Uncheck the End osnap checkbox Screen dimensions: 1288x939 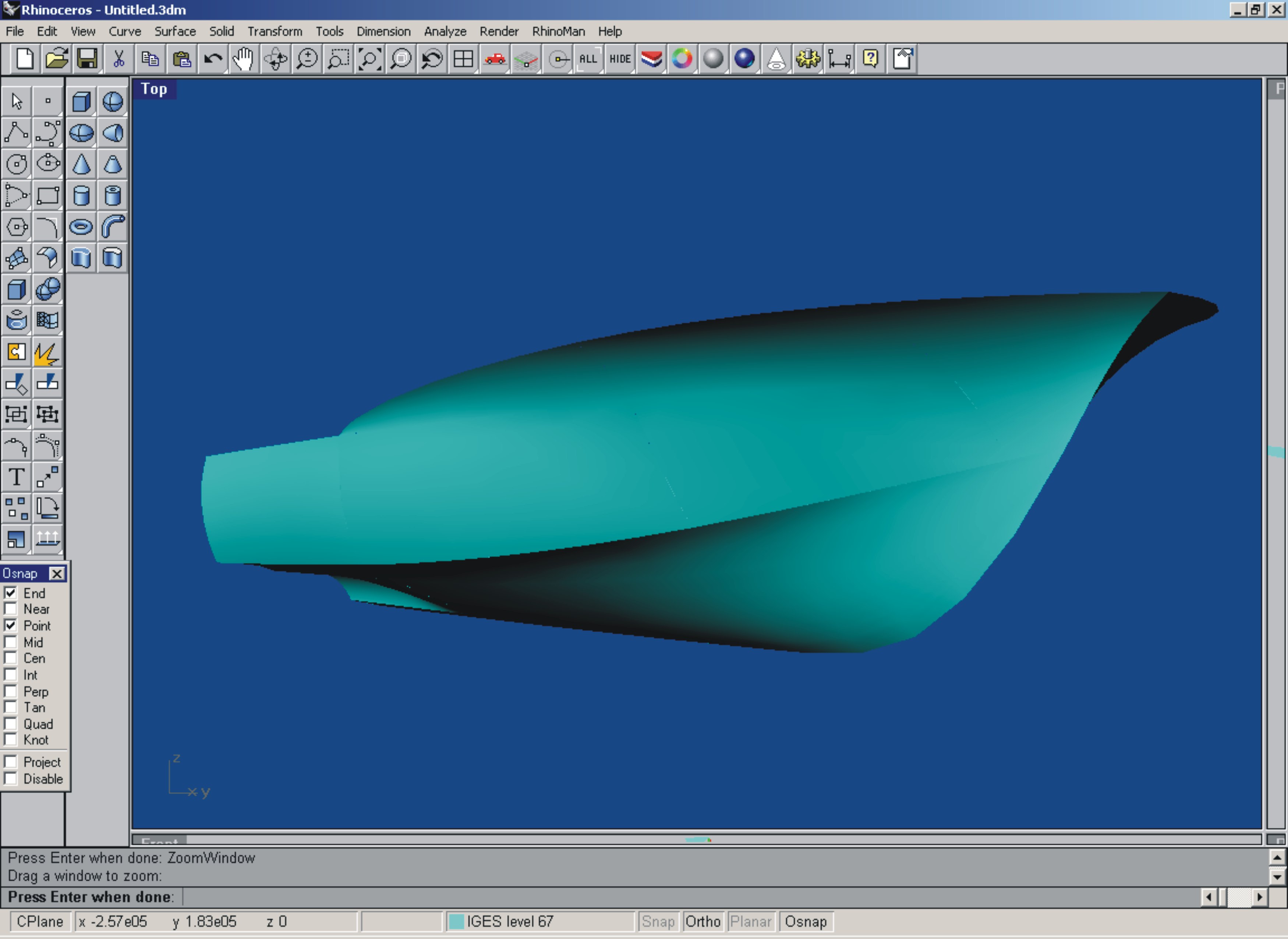click(11, 593)
